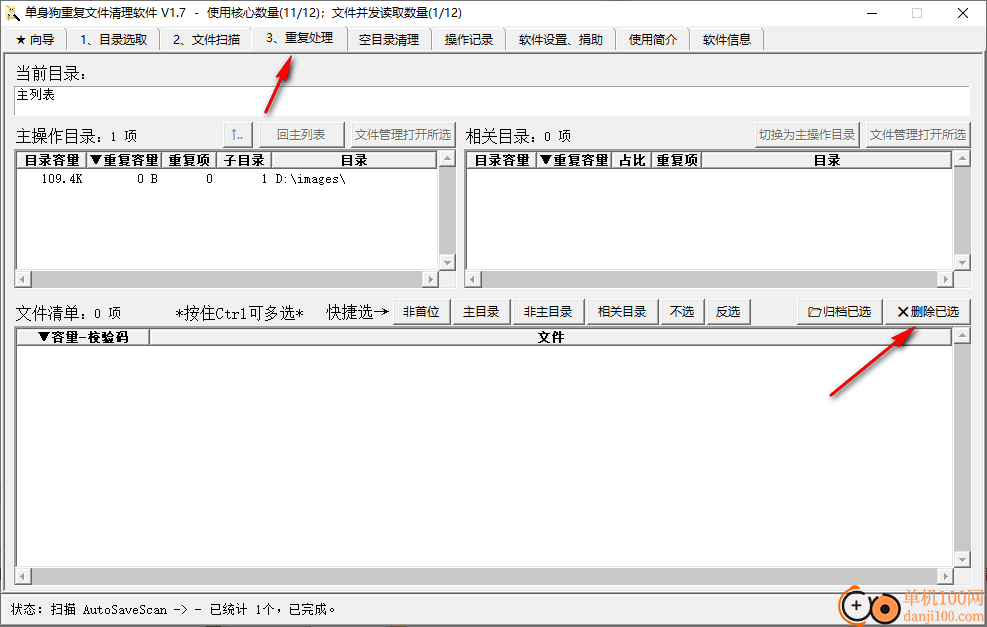Click related list 重复项 column header

677,161
